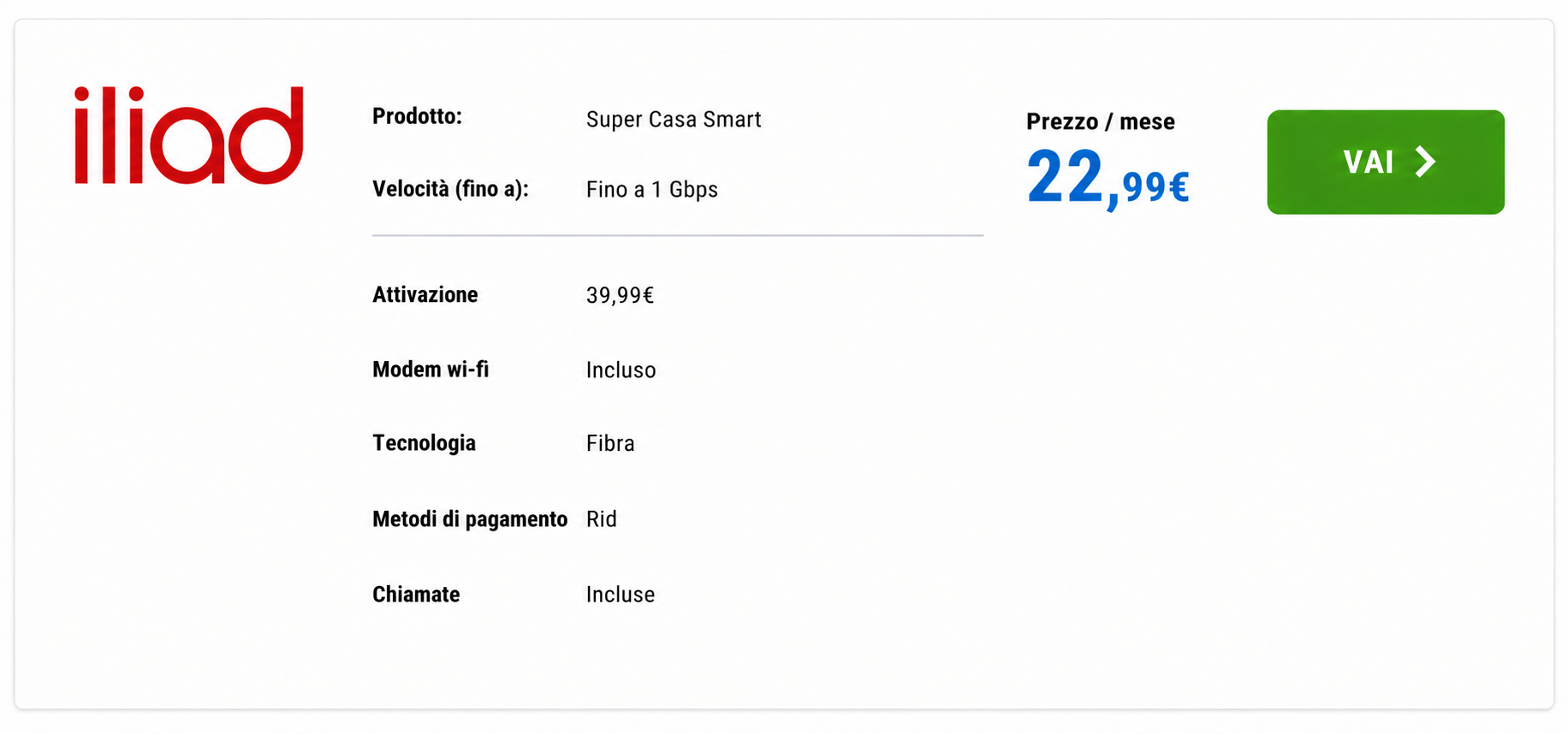
Task: Click the chevron arrow on VAI button
Action: [x=1425, y=162]
